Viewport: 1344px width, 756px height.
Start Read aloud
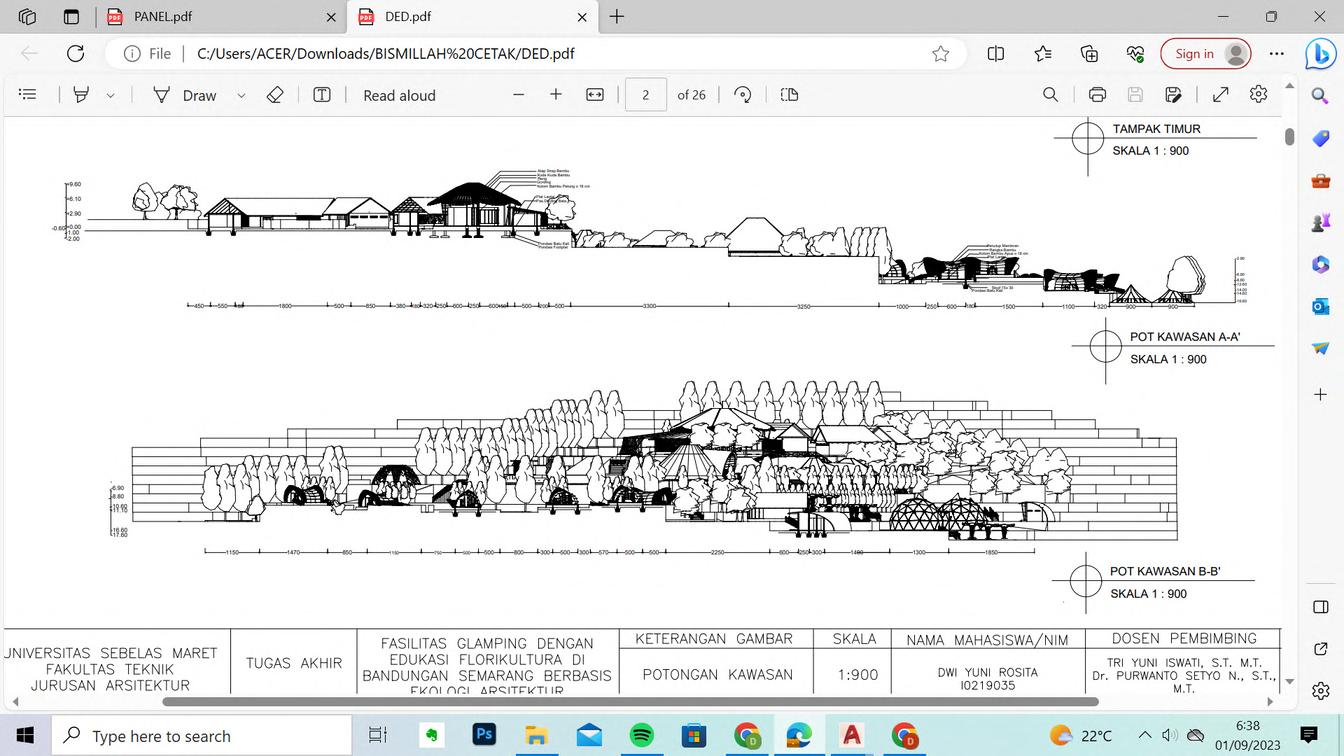399,95
